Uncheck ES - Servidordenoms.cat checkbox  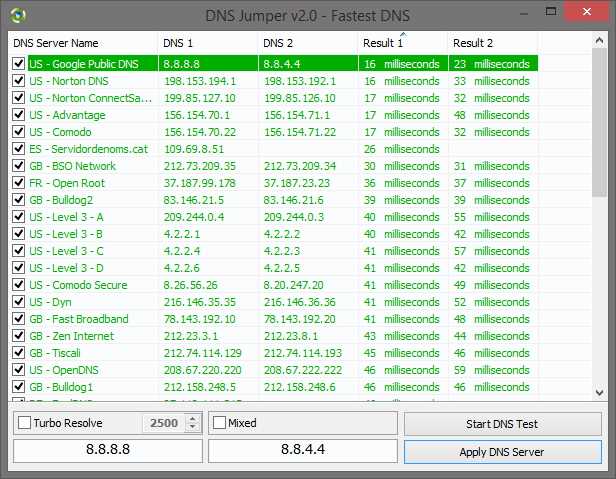coord(18,149)
